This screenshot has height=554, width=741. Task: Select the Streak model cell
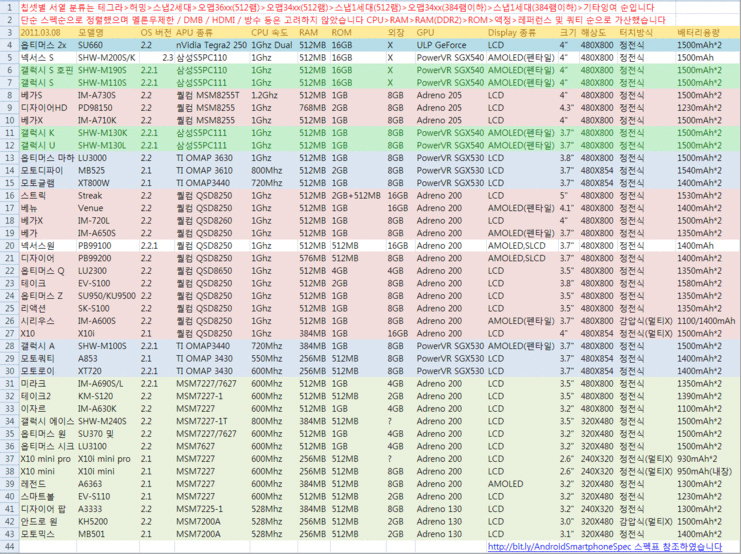[x=90, y=196]
